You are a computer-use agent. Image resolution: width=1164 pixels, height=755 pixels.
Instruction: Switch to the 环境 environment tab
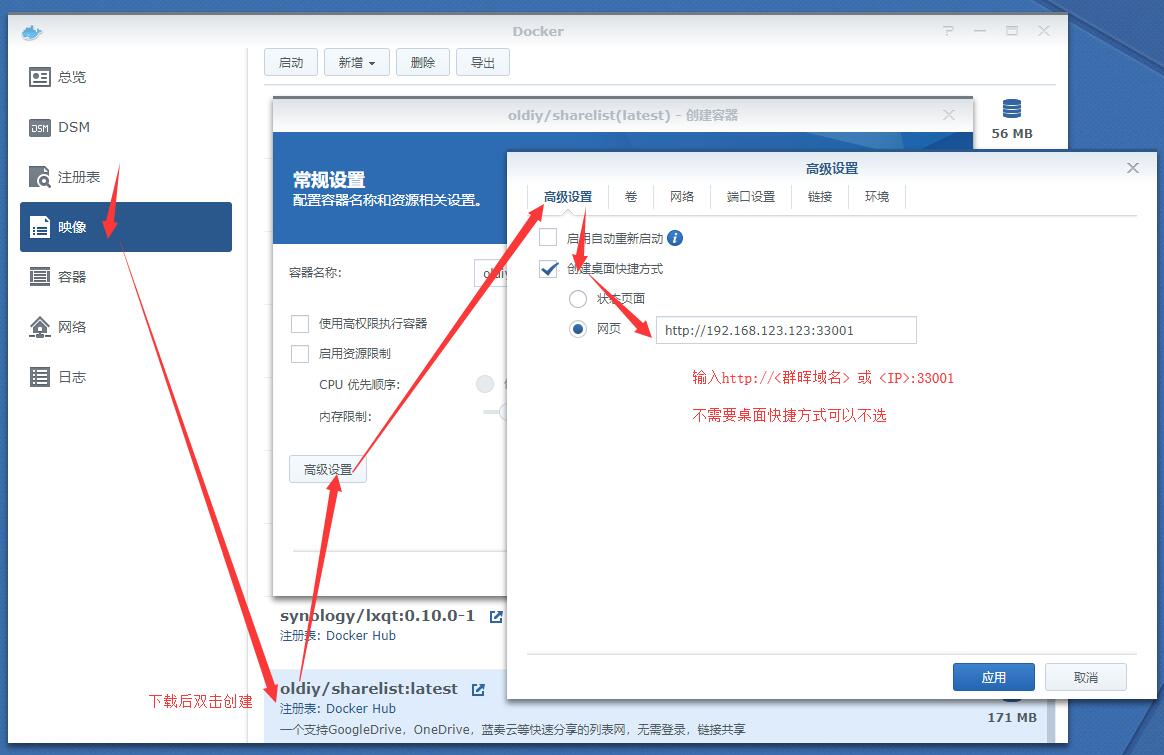click(877, 197)
